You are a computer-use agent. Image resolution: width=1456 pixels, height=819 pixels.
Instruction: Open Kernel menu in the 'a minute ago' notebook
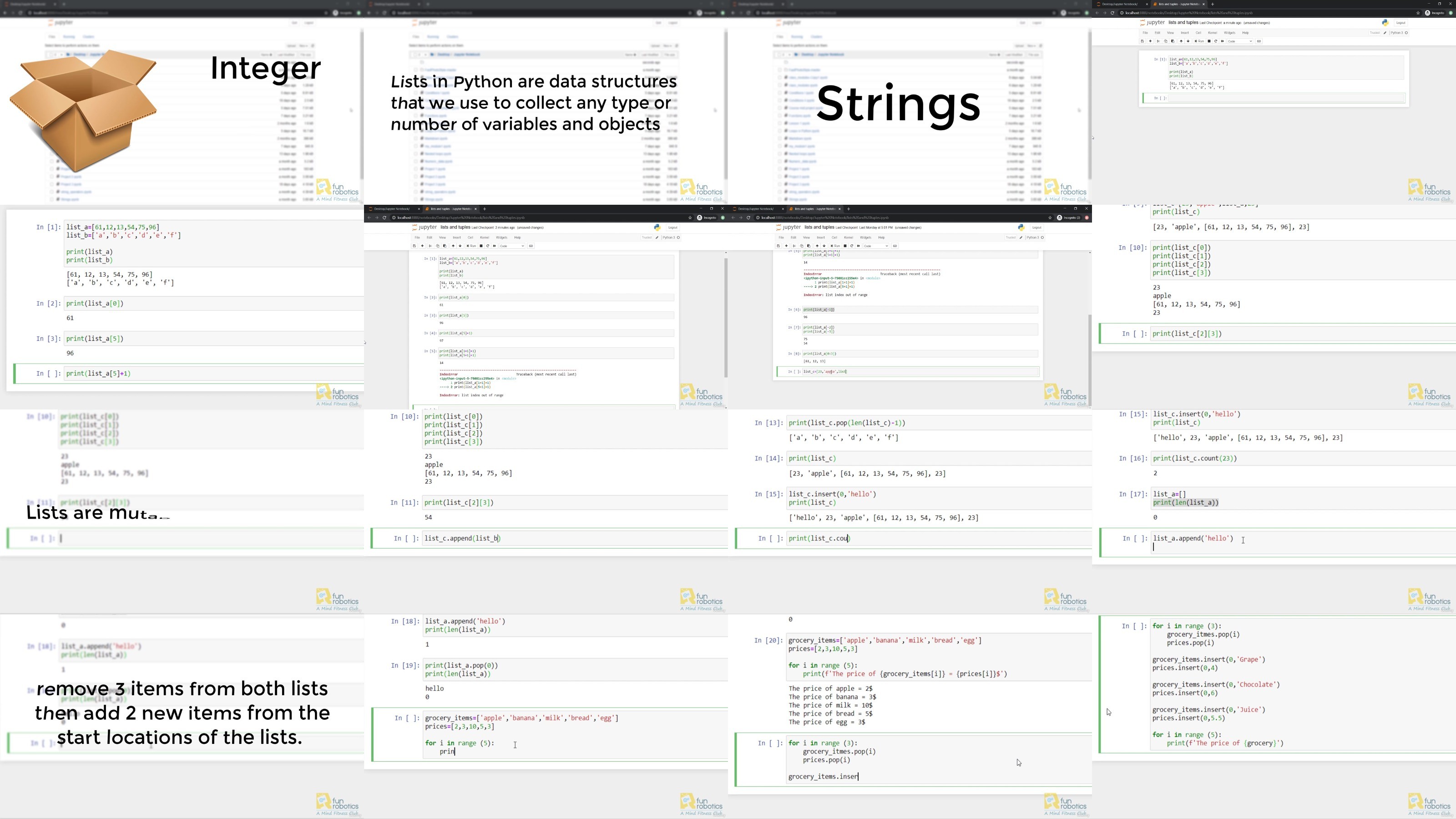pos(1213,33)
